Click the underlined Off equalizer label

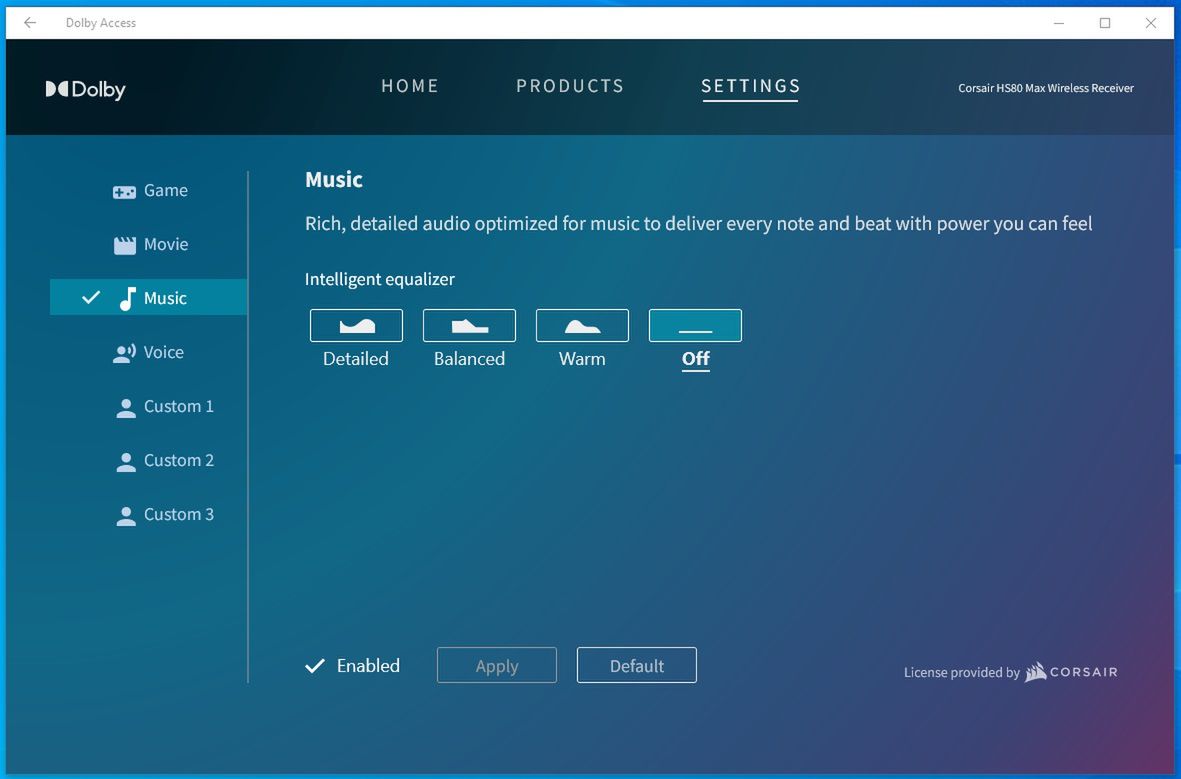(696, 359)
